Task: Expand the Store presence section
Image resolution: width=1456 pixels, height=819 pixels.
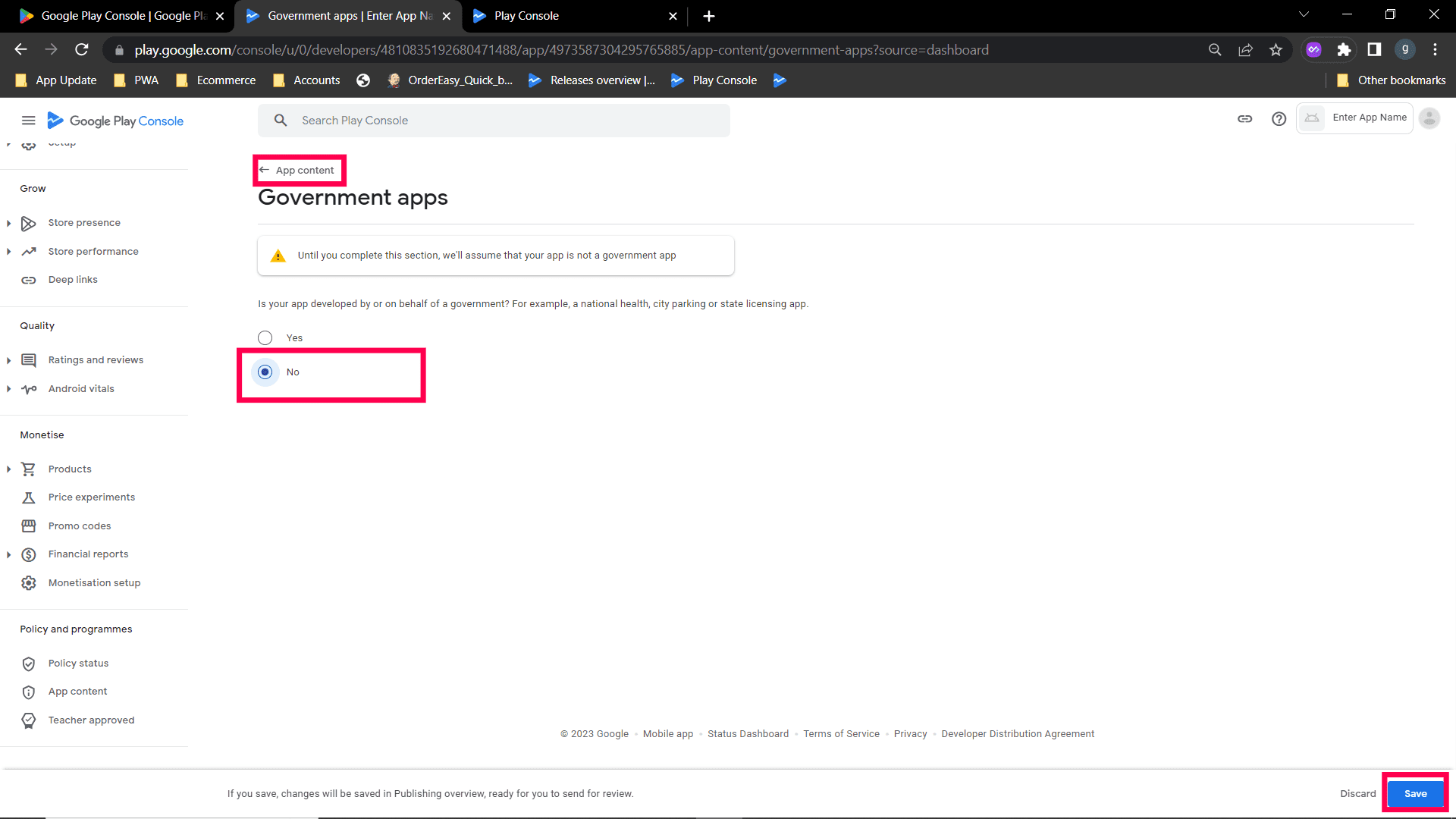Action: coord(8,223)
